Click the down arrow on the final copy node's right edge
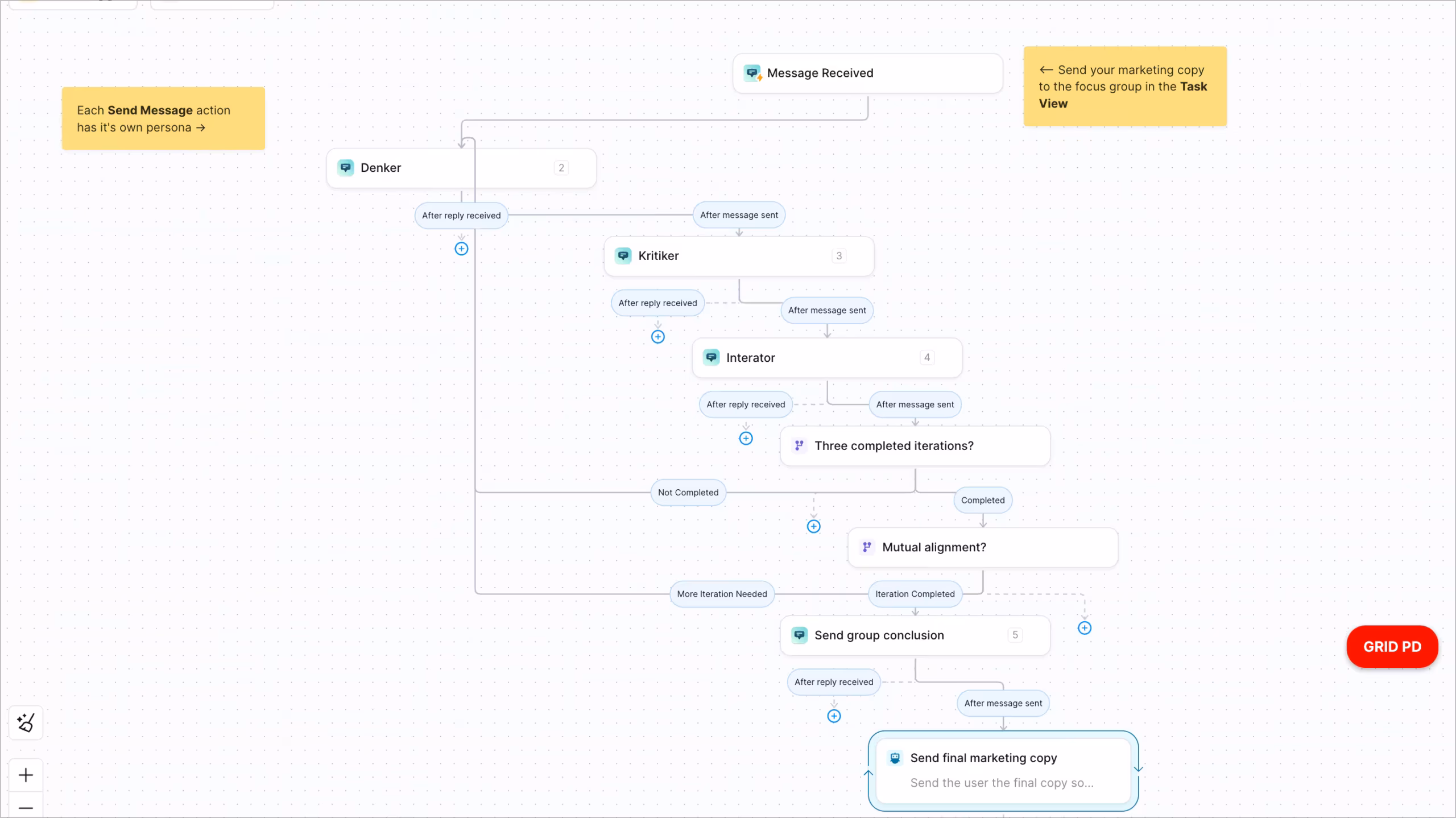The height and width of the screenshot is (818, 1456). point(1138,769)
